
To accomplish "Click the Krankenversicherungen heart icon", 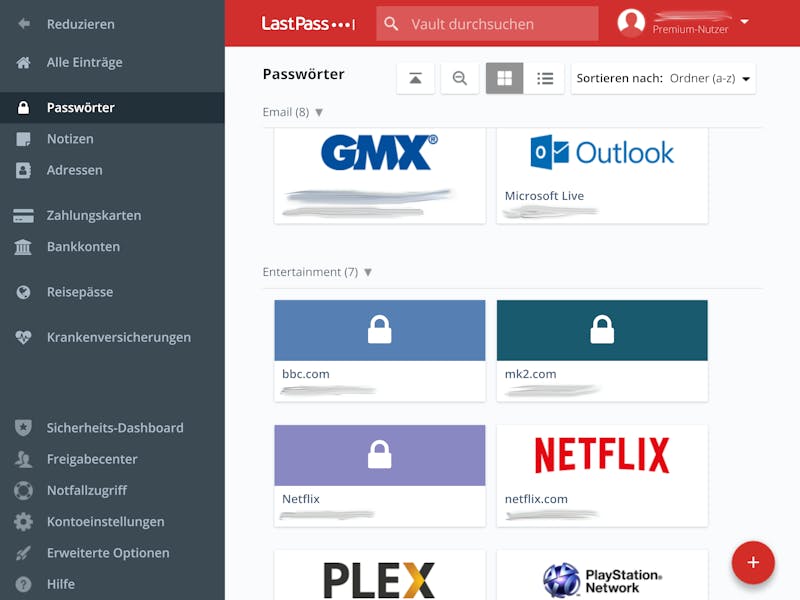I will point(23,337).
